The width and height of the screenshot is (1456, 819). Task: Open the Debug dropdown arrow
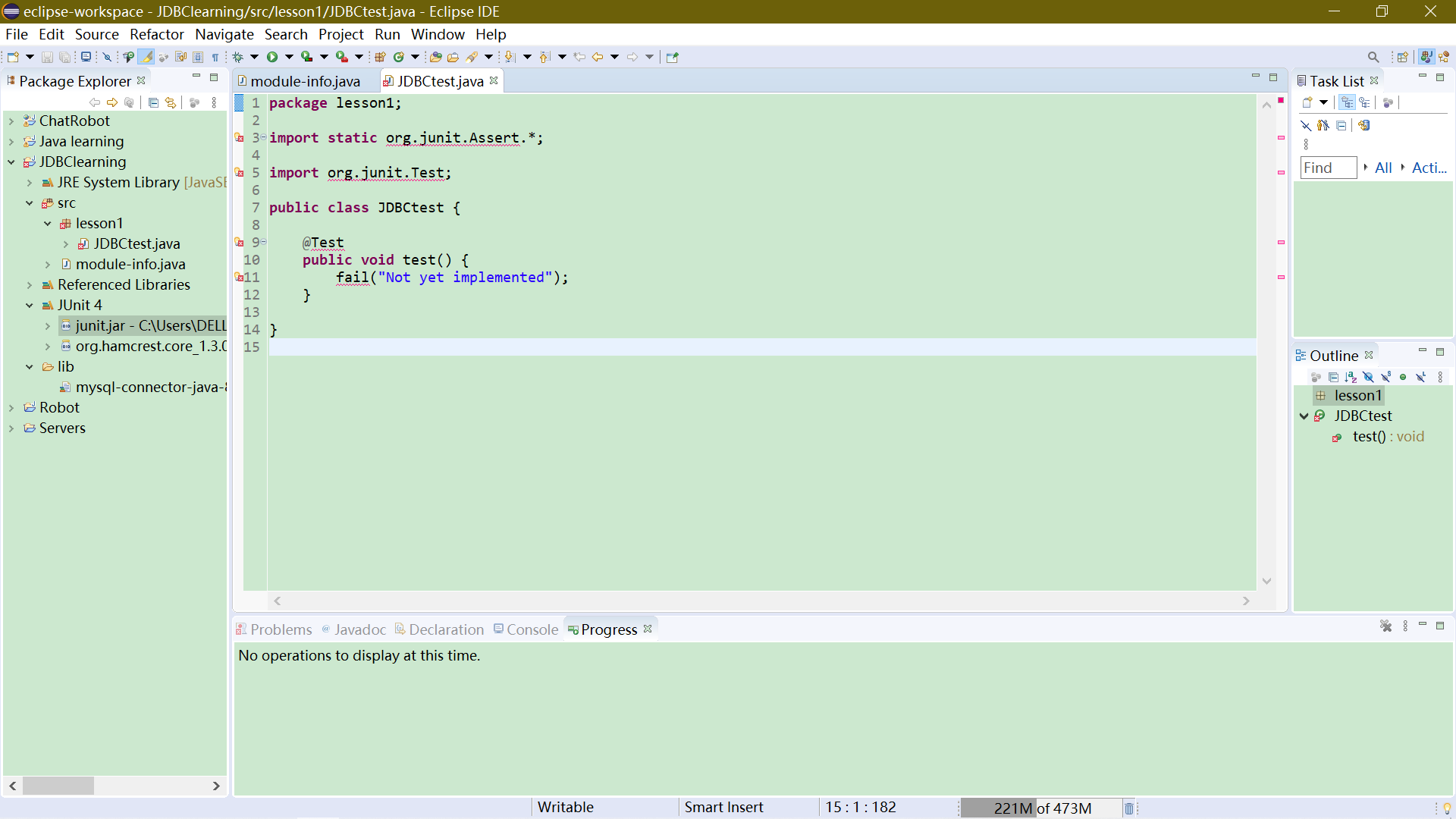pos(254,57)
